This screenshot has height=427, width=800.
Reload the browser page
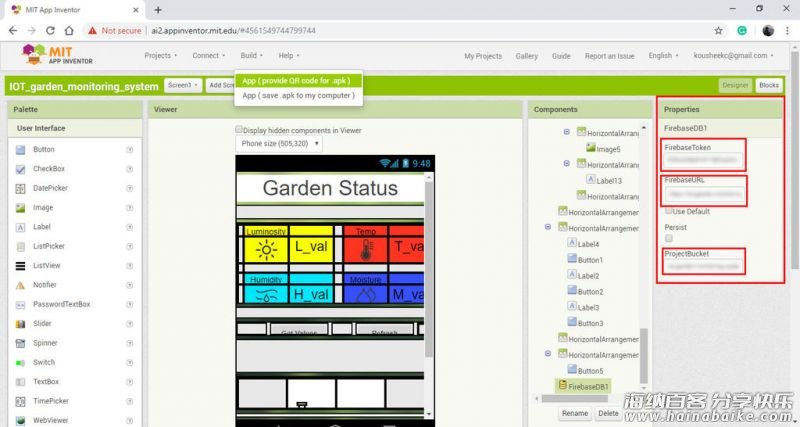[x=50, y=31]
